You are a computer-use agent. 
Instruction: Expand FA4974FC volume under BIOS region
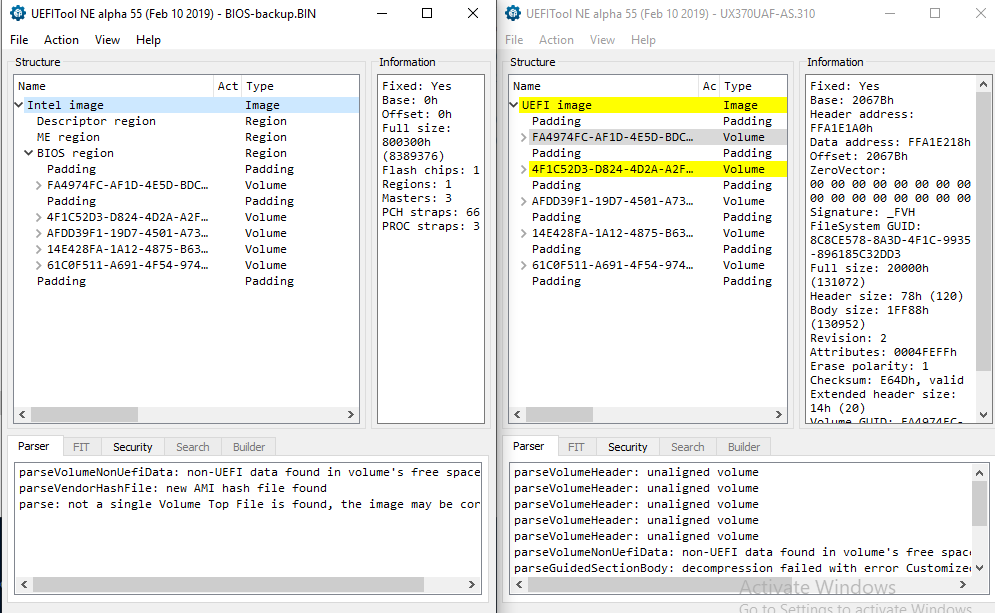tap(39, 185)
